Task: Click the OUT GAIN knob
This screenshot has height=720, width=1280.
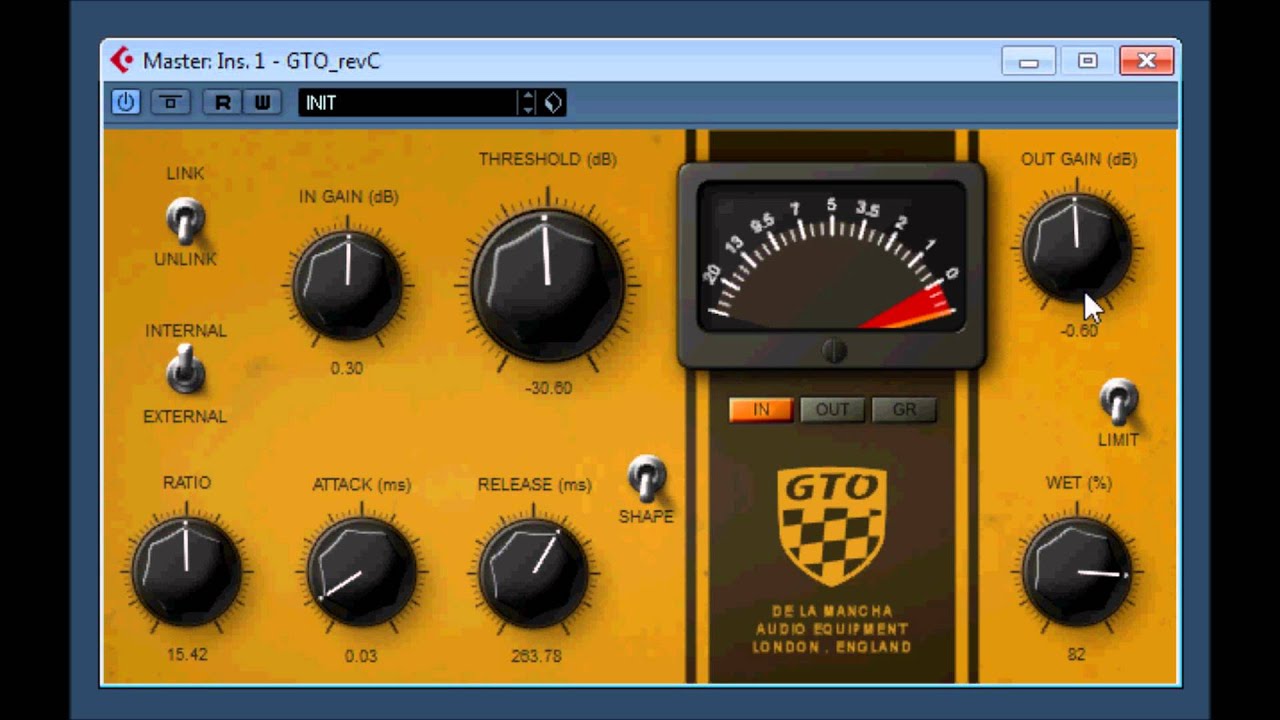Action: coord(1076,247)
